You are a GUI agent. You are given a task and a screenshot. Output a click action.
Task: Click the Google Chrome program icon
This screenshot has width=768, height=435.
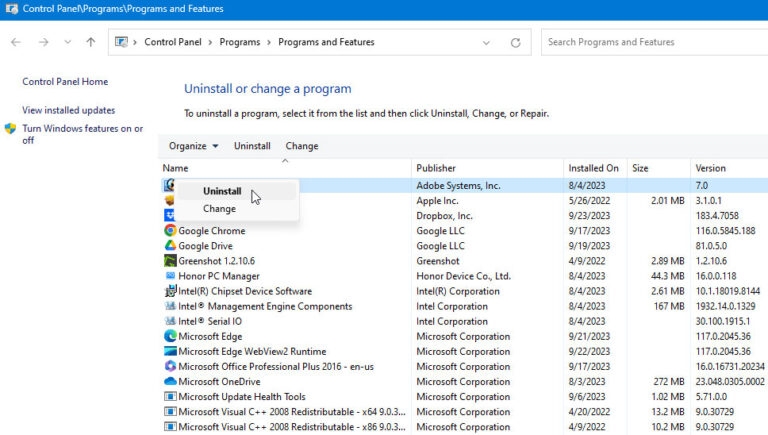pos(170,231)
